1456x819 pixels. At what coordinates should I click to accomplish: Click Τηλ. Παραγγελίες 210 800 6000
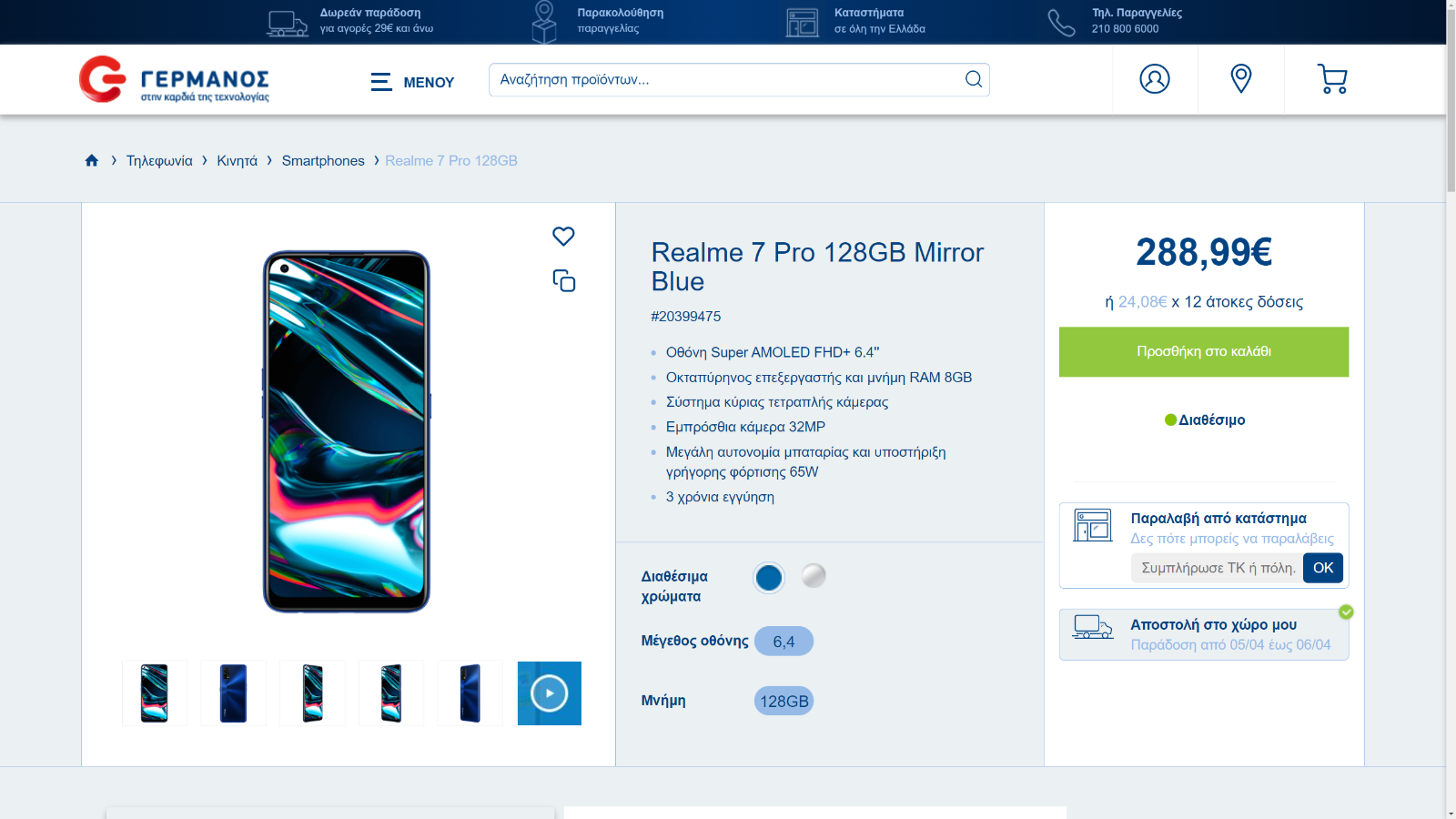click(1137, 21)
